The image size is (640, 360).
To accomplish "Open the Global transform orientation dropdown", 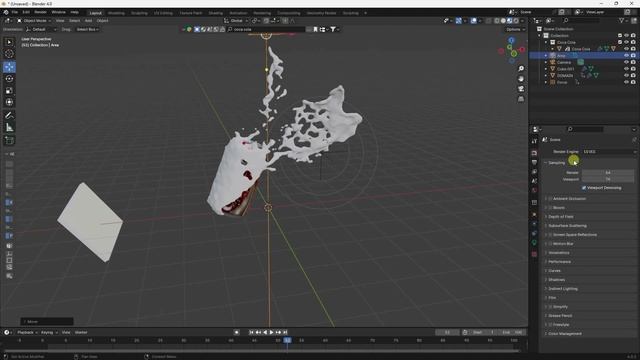I will point(236,21).
